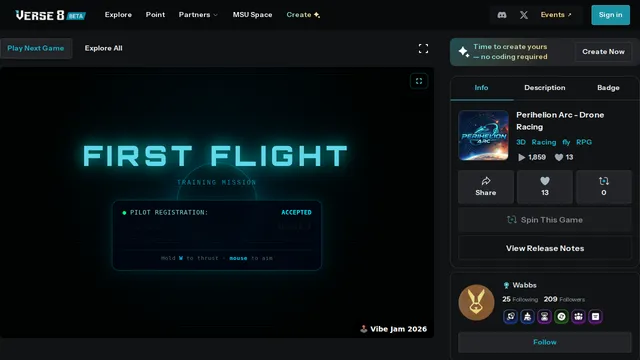
Task: Open Wabbs's rabbit avatar
Action: [476, 302]
